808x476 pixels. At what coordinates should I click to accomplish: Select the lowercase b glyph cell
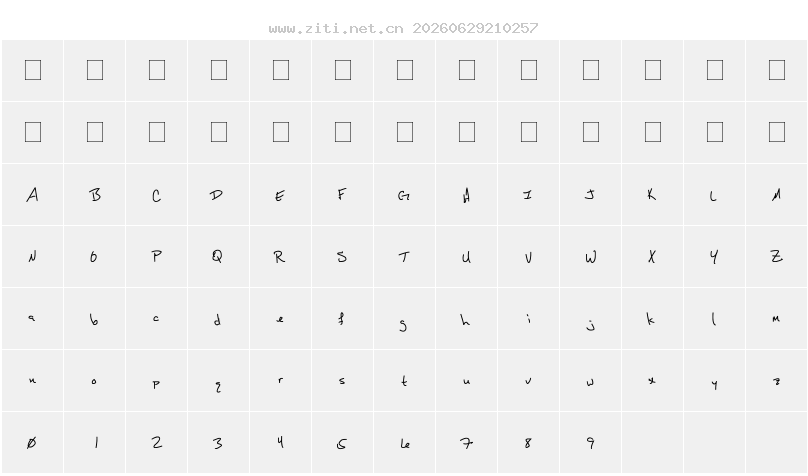(x=95, y=319)
